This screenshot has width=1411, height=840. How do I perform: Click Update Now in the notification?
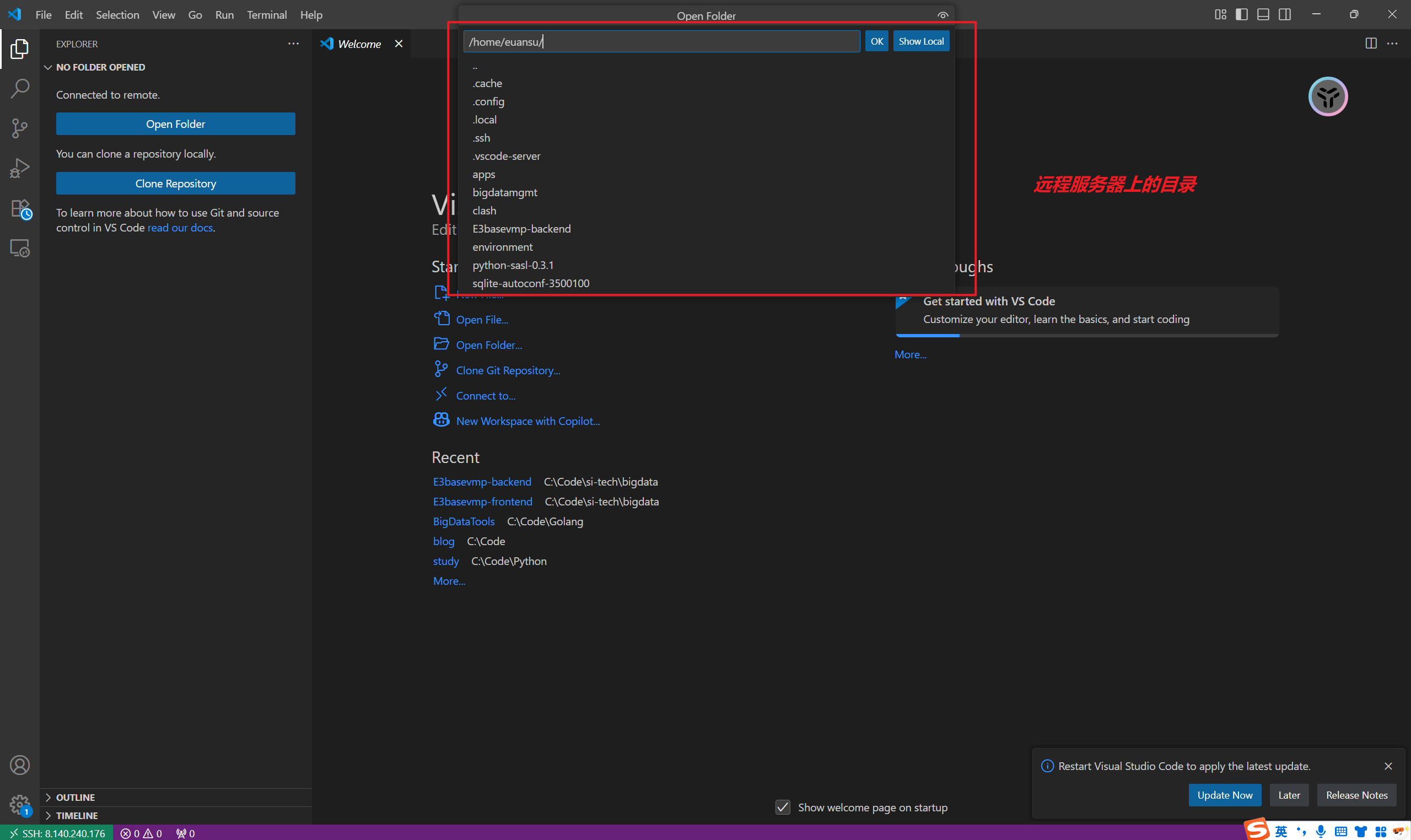click(1224, 795)
